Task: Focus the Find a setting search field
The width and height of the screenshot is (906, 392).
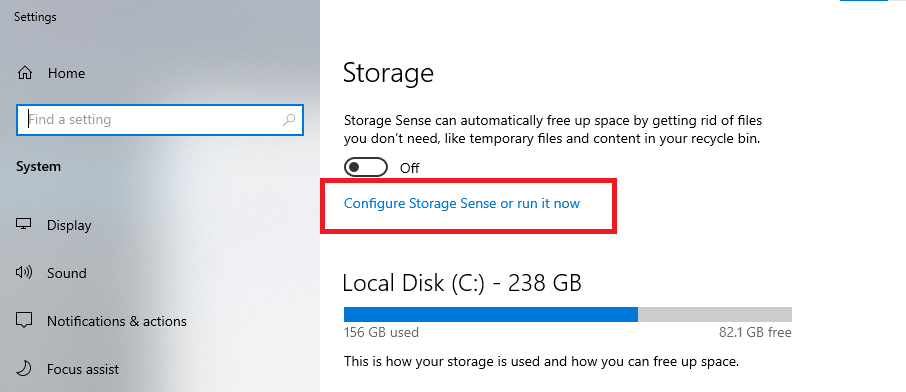Action: pos(160,120)
